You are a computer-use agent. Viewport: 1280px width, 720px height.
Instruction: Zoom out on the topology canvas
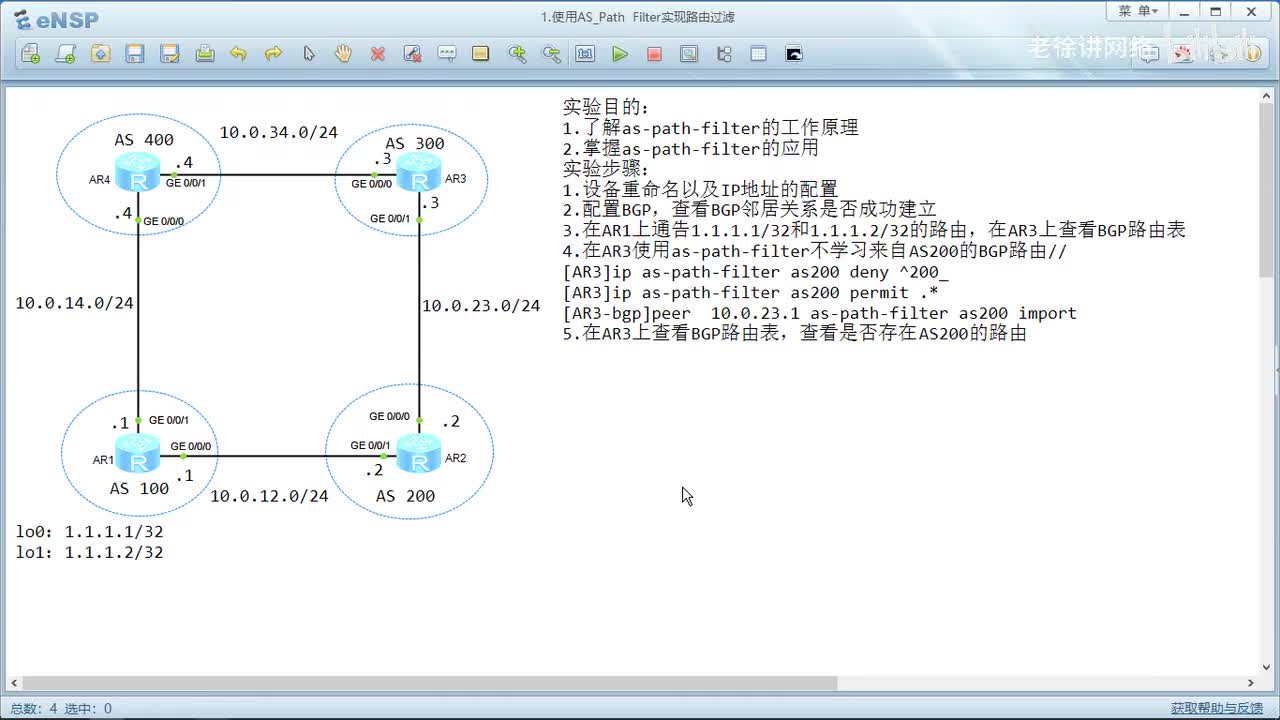[551, 54]
